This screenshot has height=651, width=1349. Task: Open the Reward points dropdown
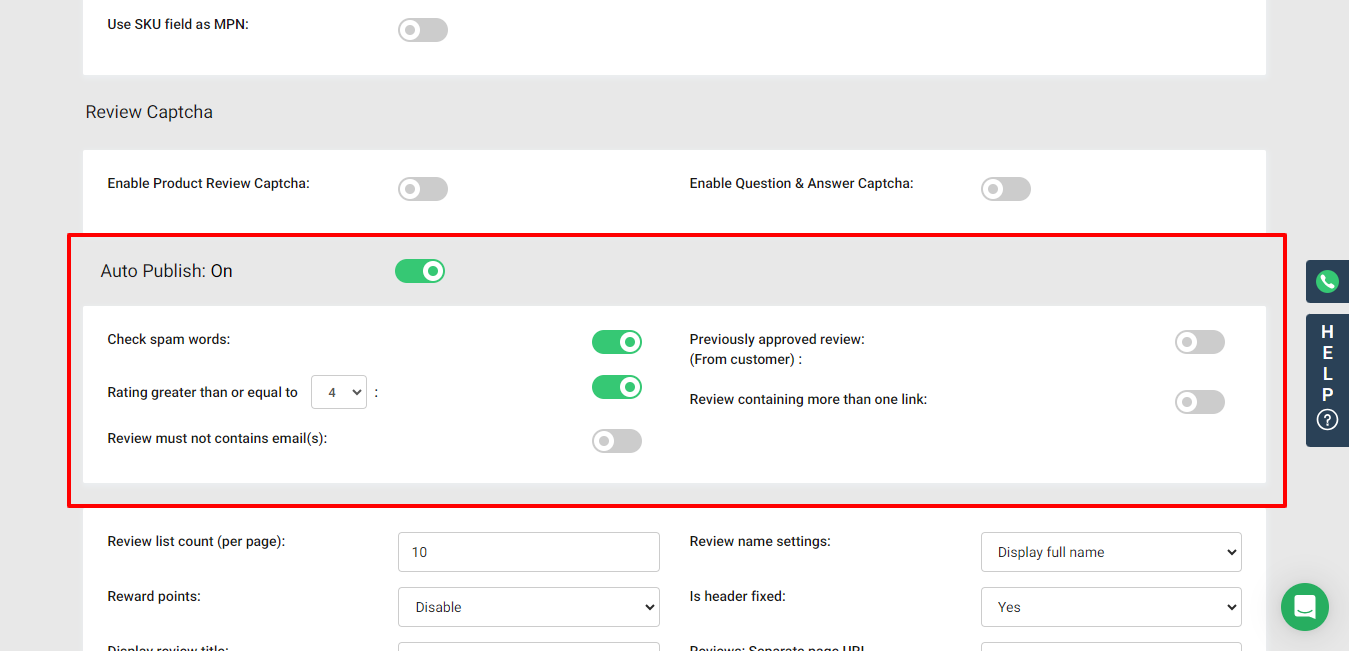(529, 607)
